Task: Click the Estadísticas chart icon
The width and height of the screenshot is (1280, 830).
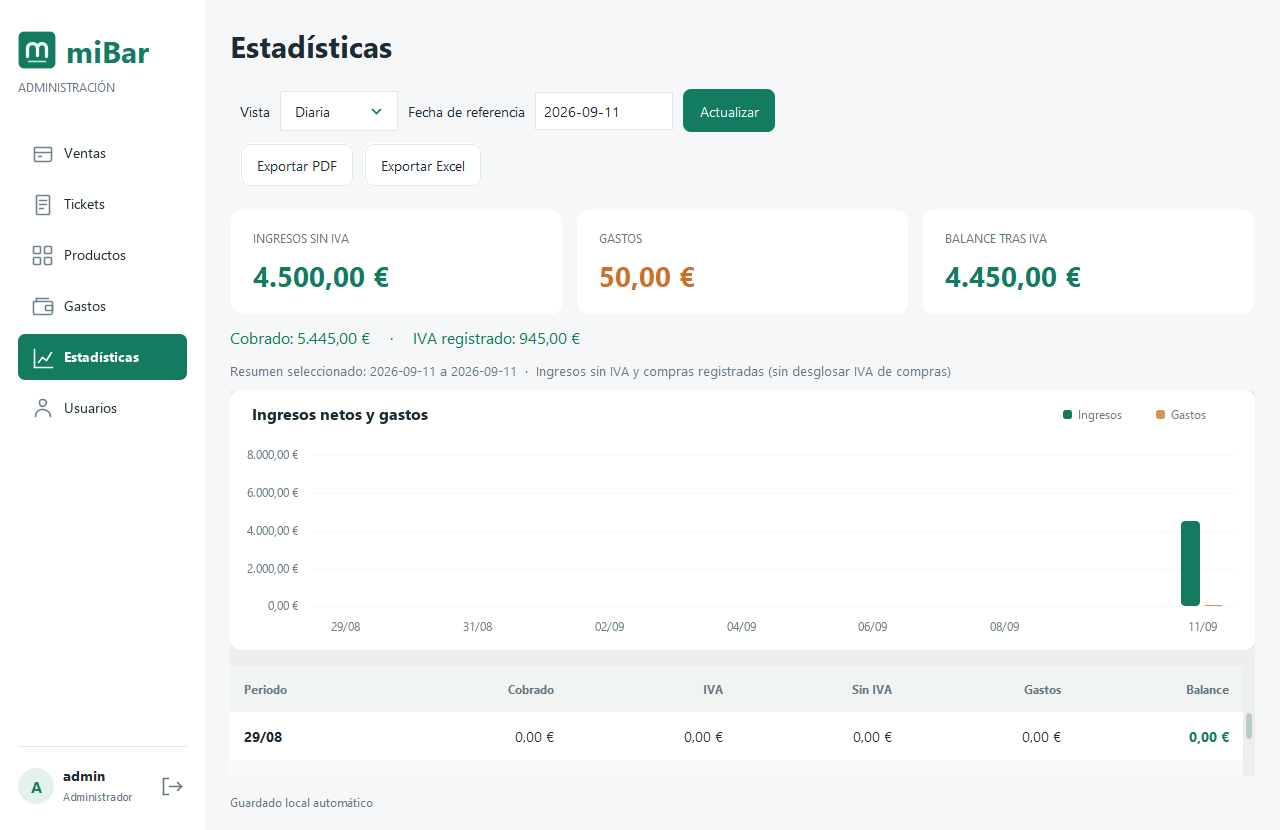Action: click(x=42, y=358)
